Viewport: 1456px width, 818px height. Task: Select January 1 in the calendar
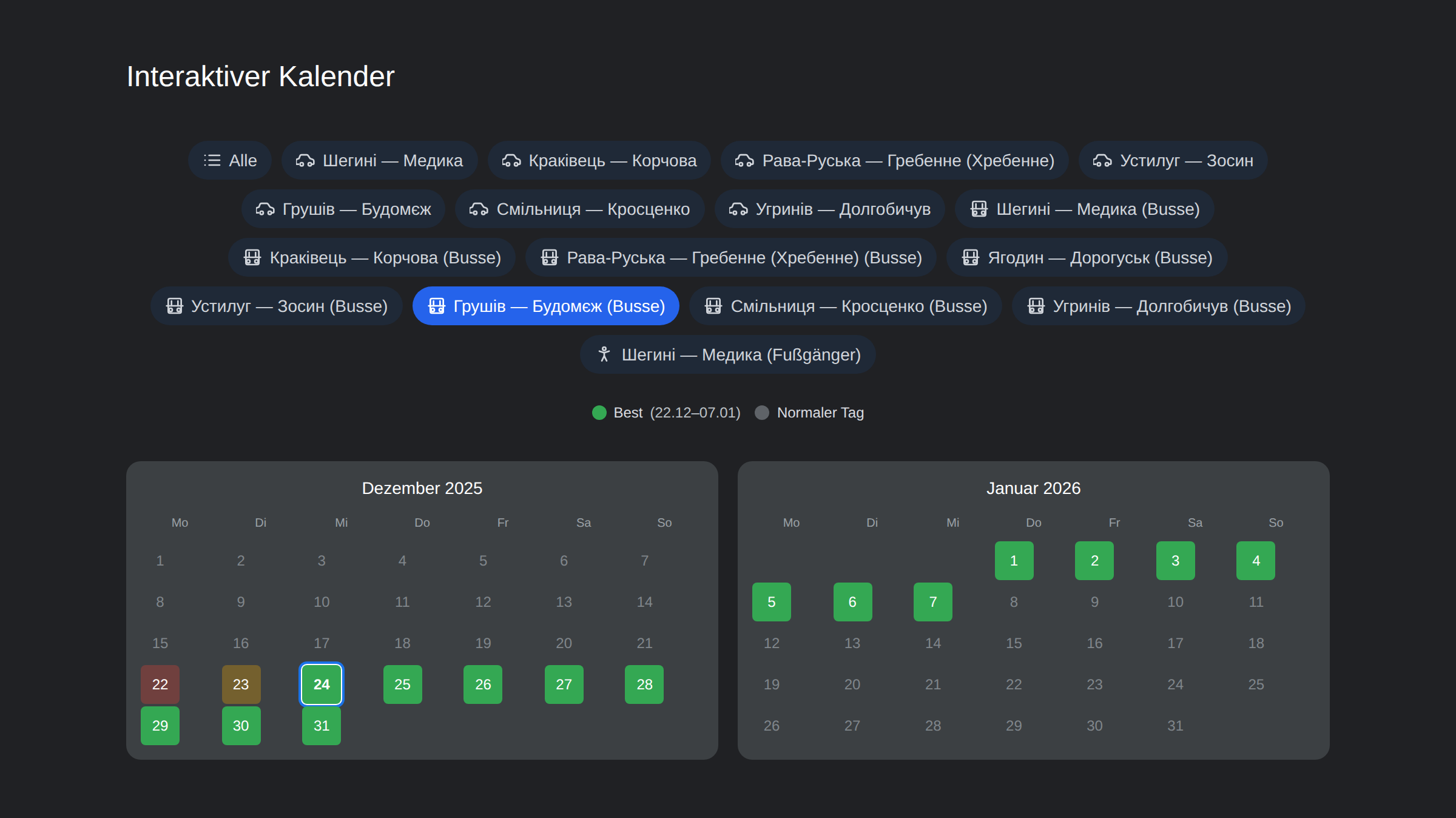pos(1013,560)
